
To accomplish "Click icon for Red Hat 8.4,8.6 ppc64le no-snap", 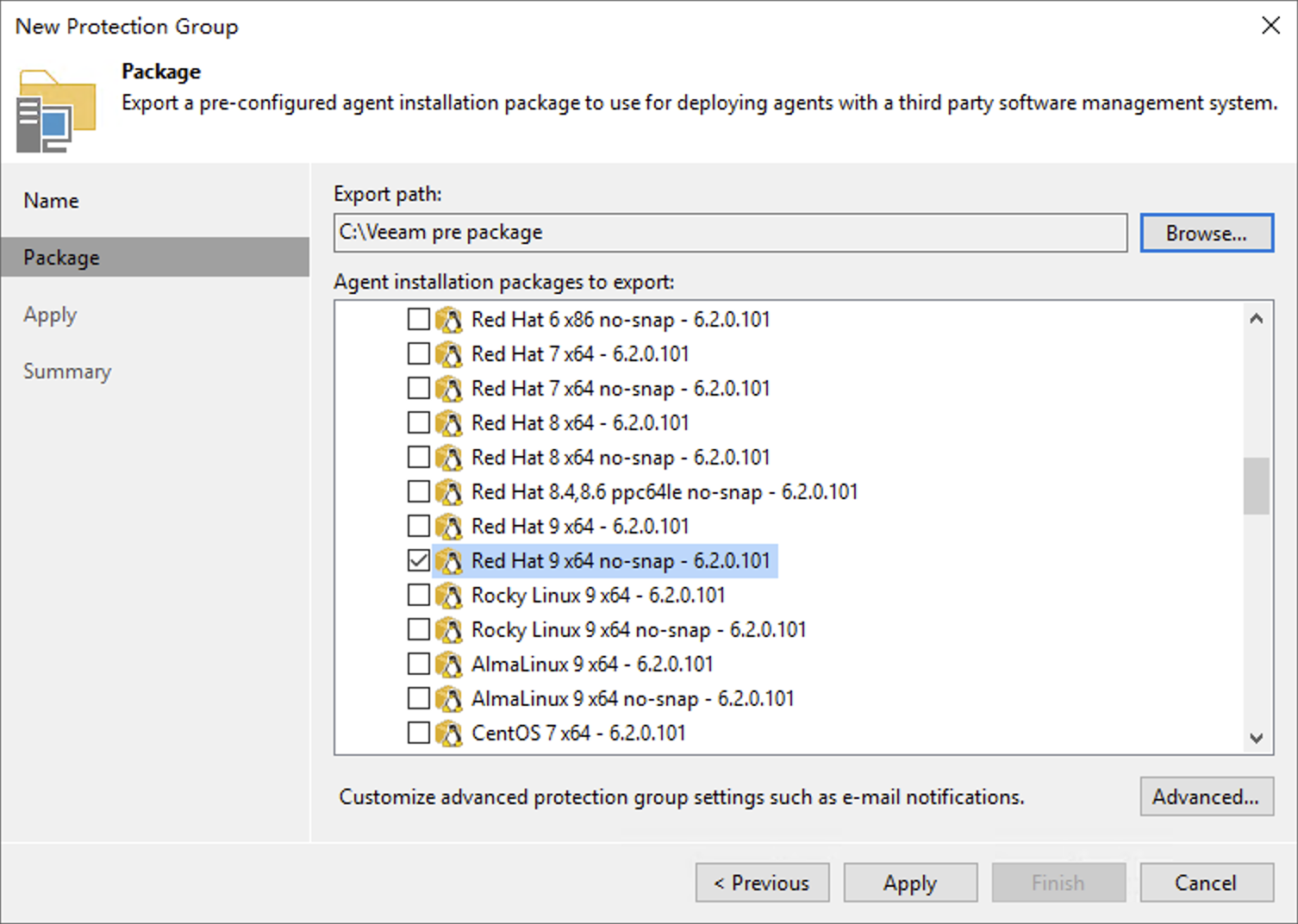I will [449, 492].
